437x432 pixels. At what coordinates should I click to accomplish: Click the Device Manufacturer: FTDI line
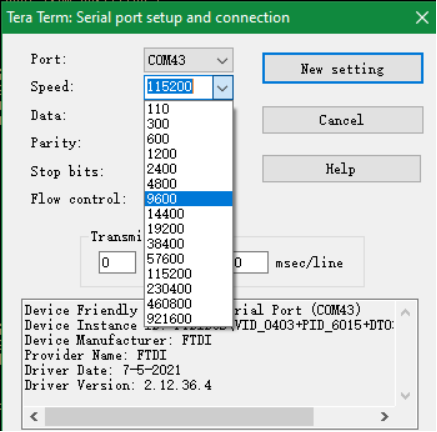pyautogui.click(x=118, y=340)
